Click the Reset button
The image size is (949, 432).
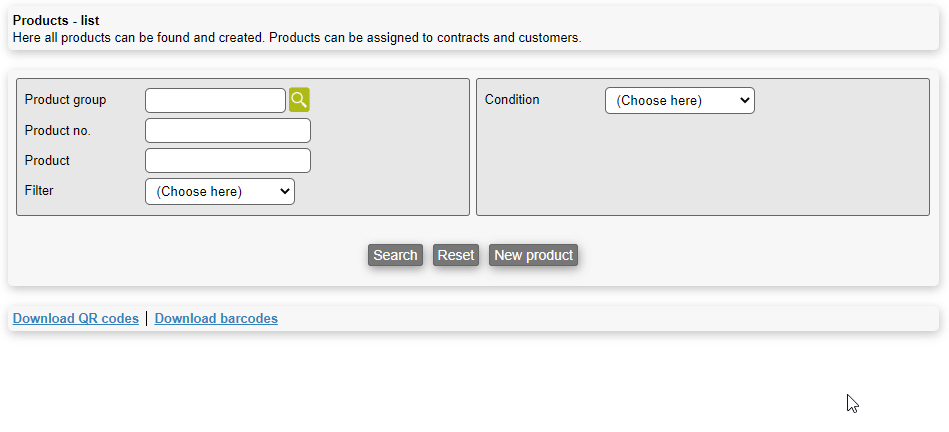(455, 255)
